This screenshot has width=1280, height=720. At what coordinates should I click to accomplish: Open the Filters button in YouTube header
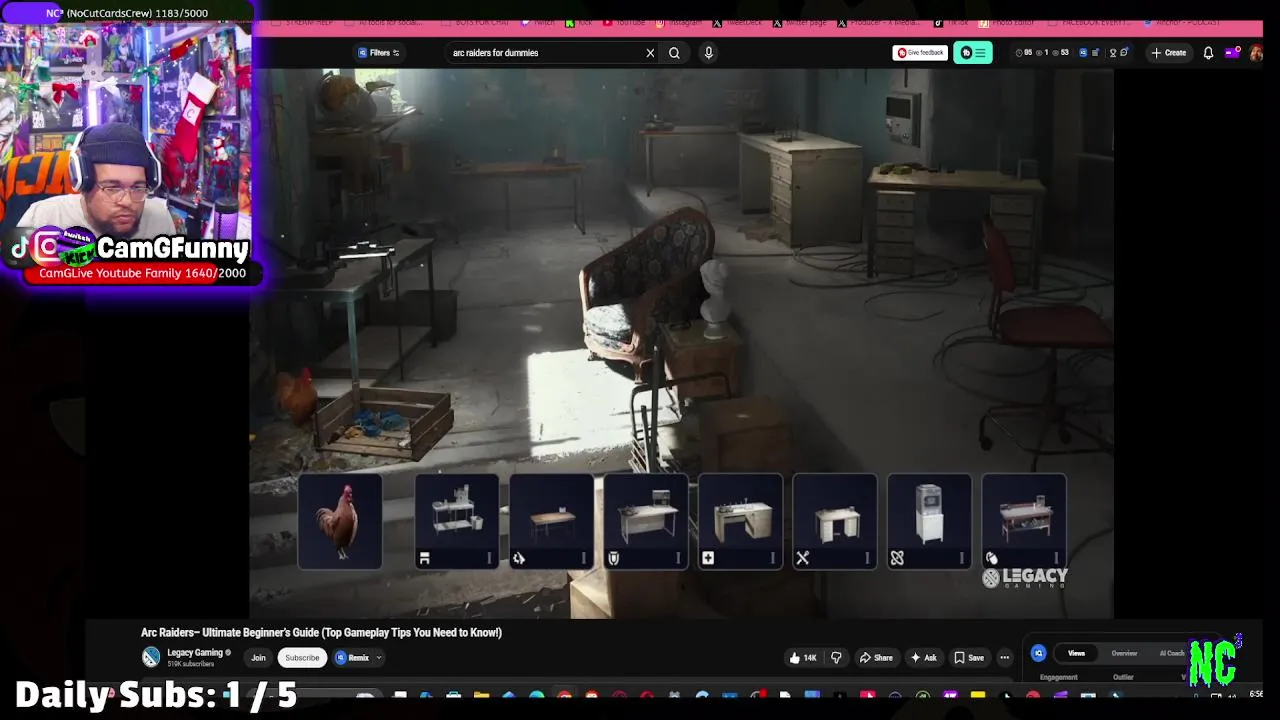click(x=378, y=53)
